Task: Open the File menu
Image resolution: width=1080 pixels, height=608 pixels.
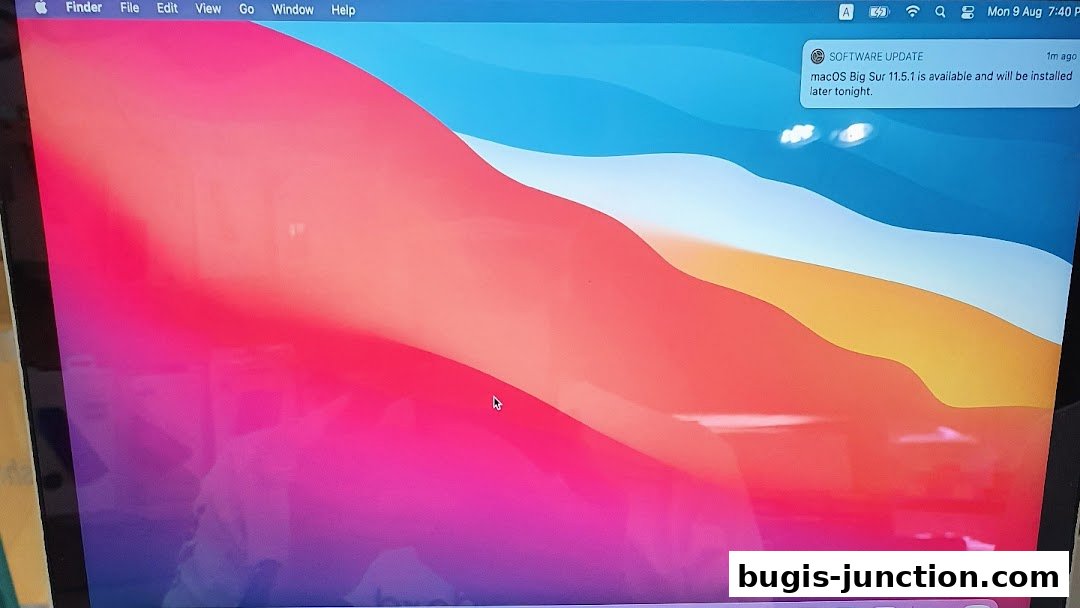Action: pos(129,8)
